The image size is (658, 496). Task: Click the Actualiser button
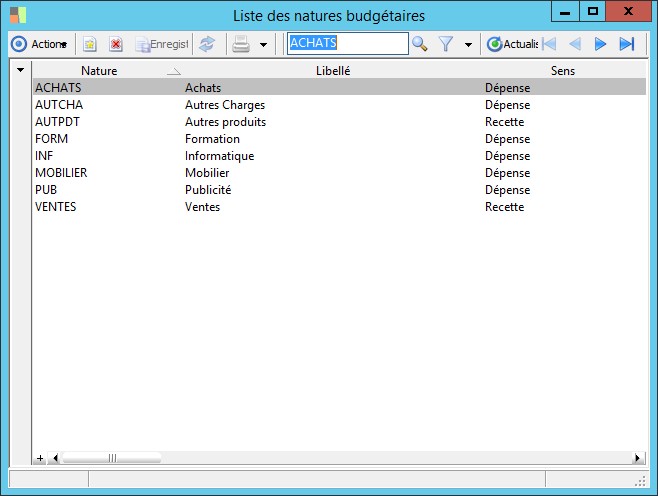pyautogui.click(x=512, y=44)
